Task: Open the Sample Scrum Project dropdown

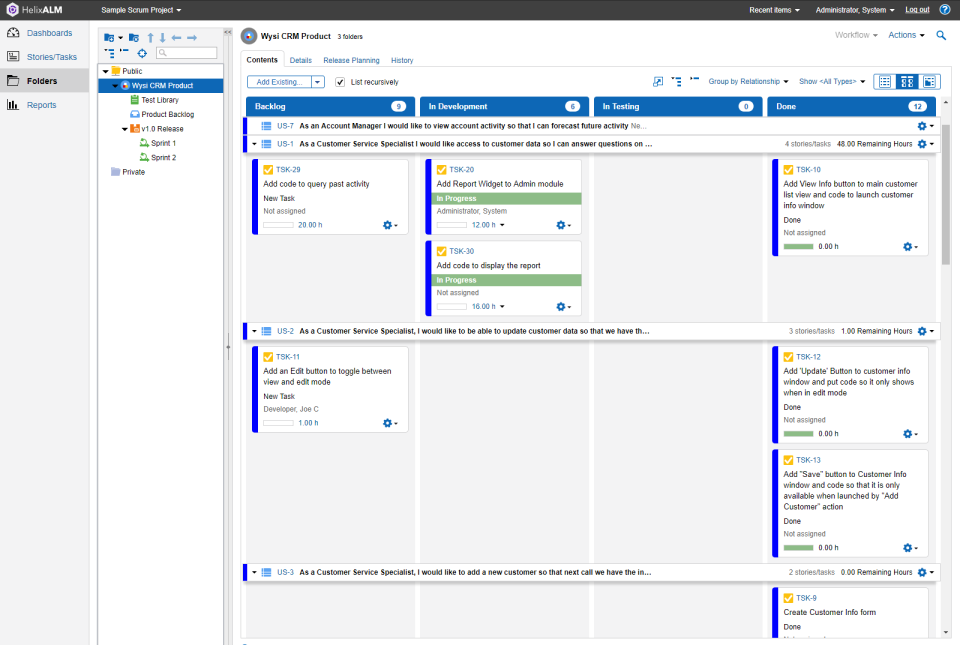Action: click(x=141, y=10)
